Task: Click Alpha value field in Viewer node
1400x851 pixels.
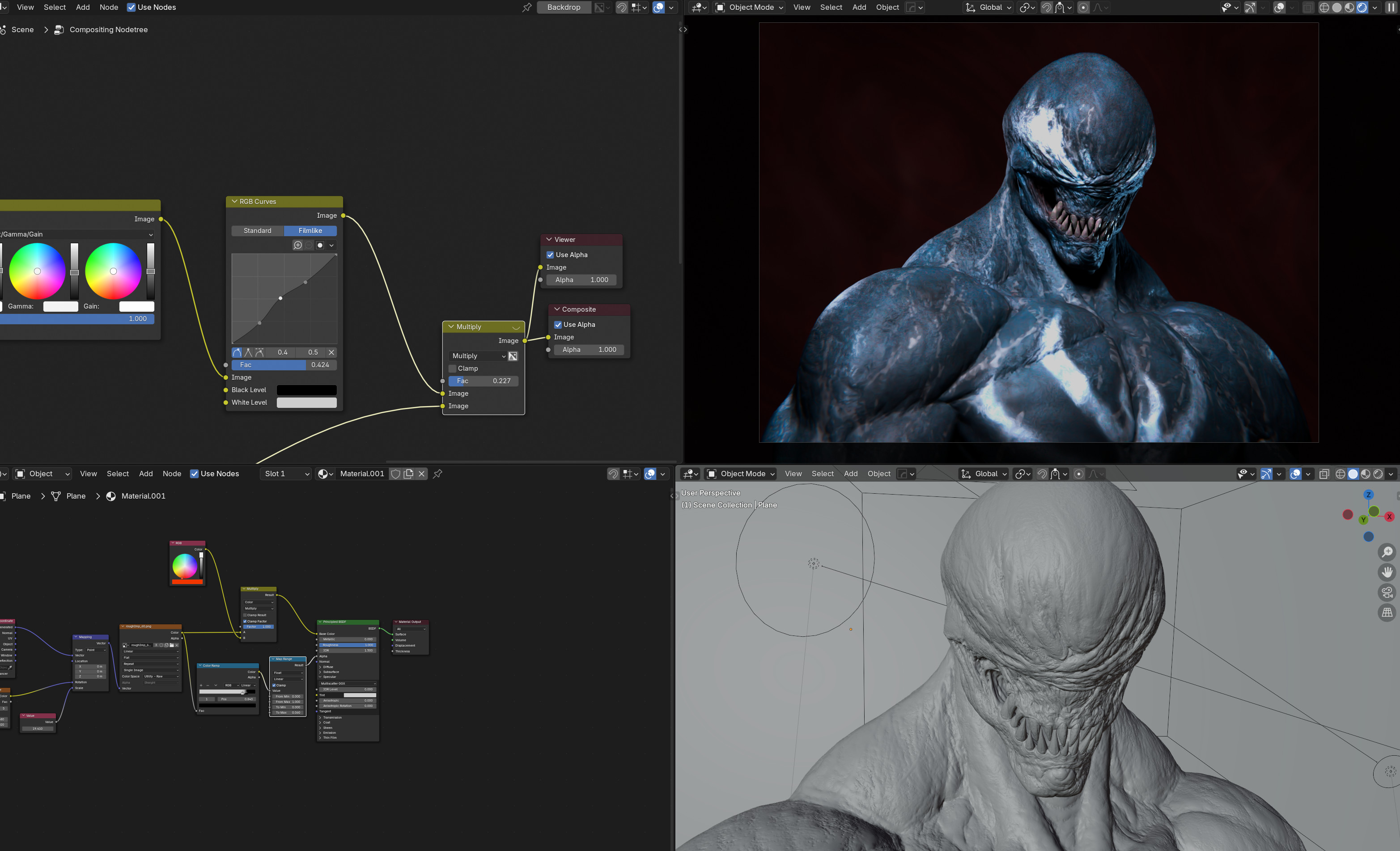Action: (x=582, y=280)
